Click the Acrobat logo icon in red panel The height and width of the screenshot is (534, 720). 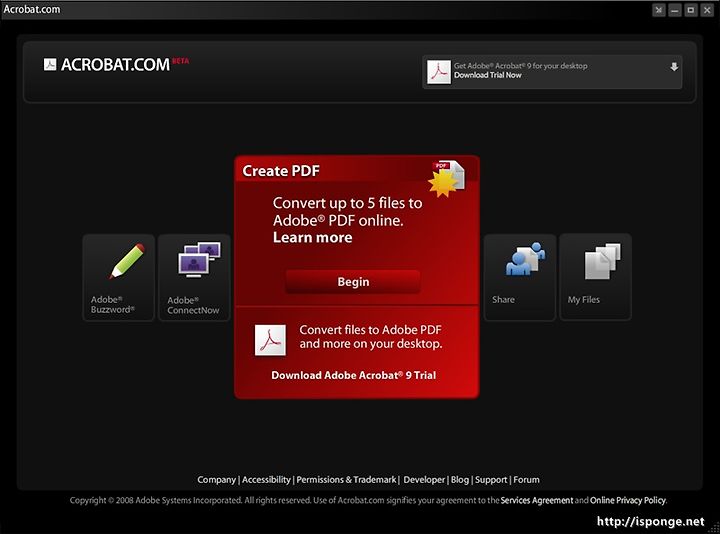(x=270, y=340)
